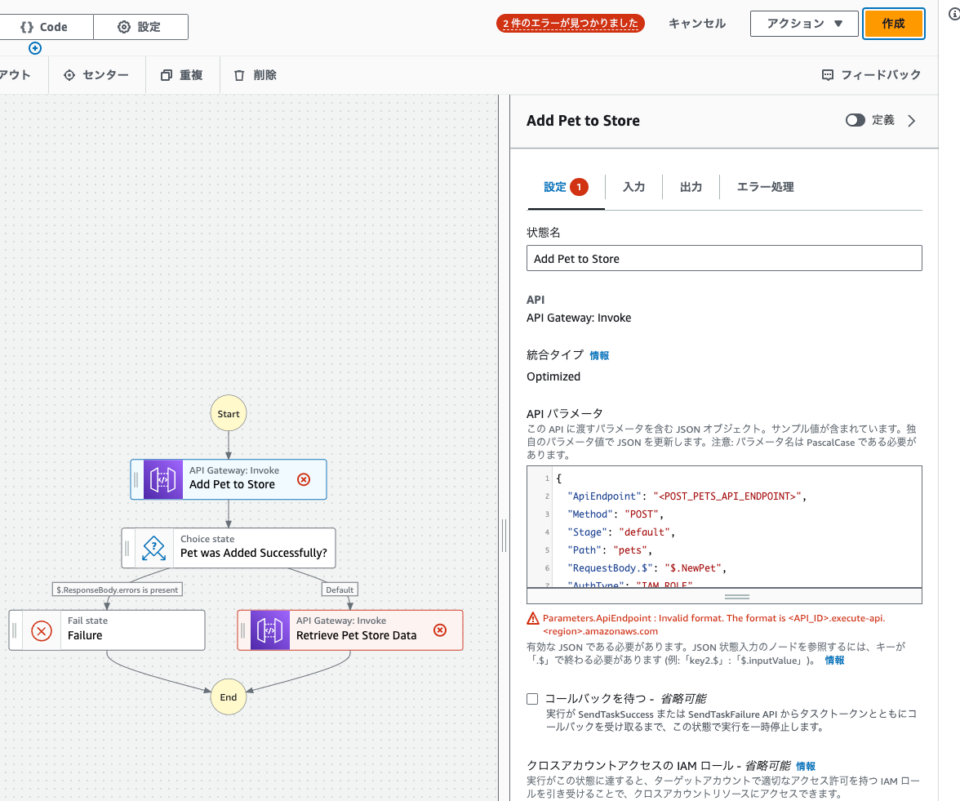Image resolution: width=960 pixels, height=801 pixels.
Task: Click the Default branch label
Action: point(340,590)
